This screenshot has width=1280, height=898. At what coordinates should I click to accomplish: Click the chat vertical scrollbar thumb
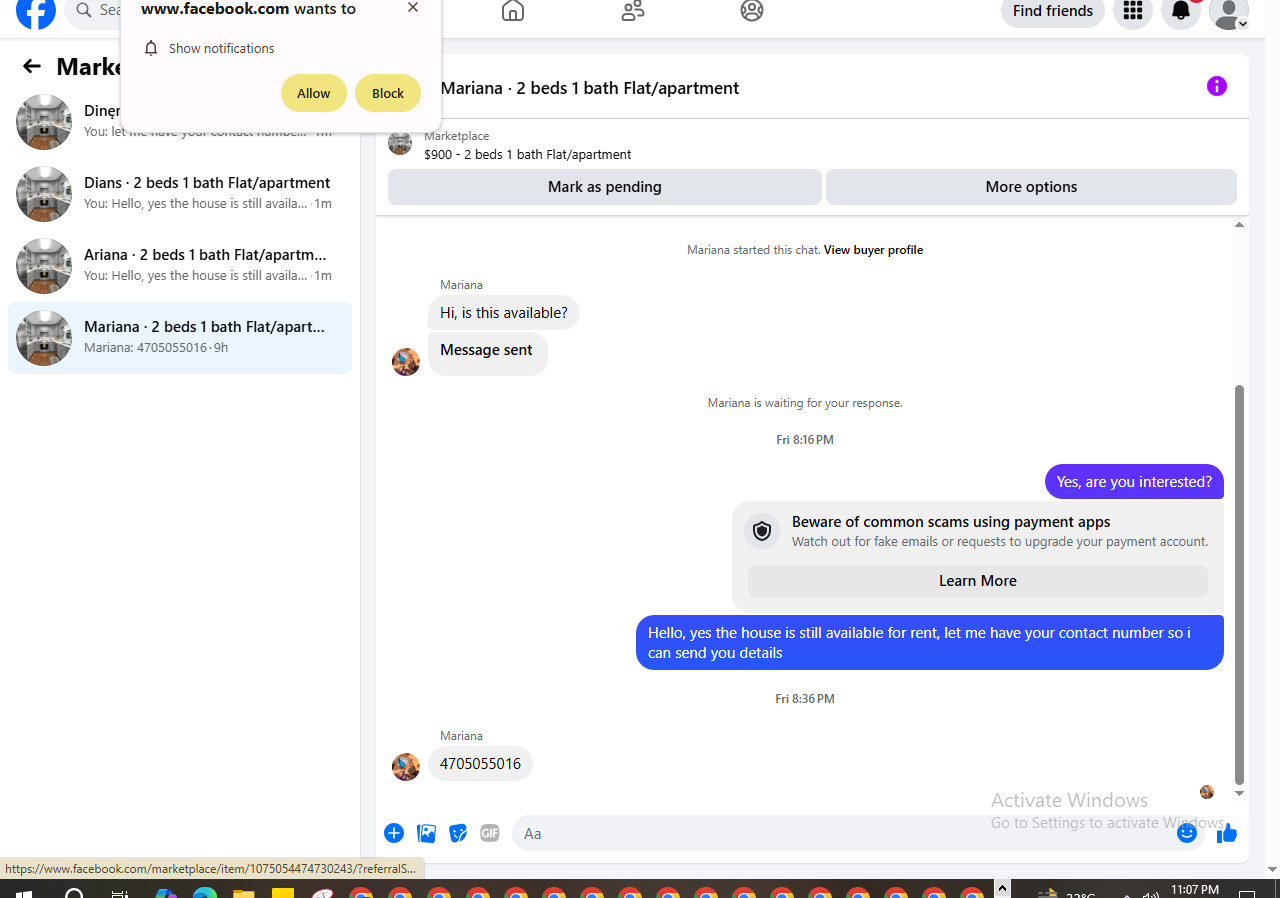click(x=1239, y=585)
